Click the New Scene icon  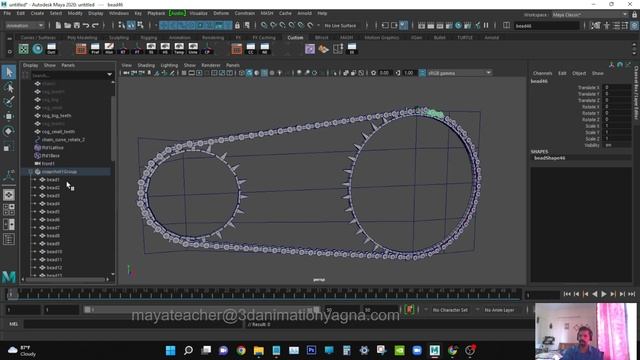(x=58, y=25)
